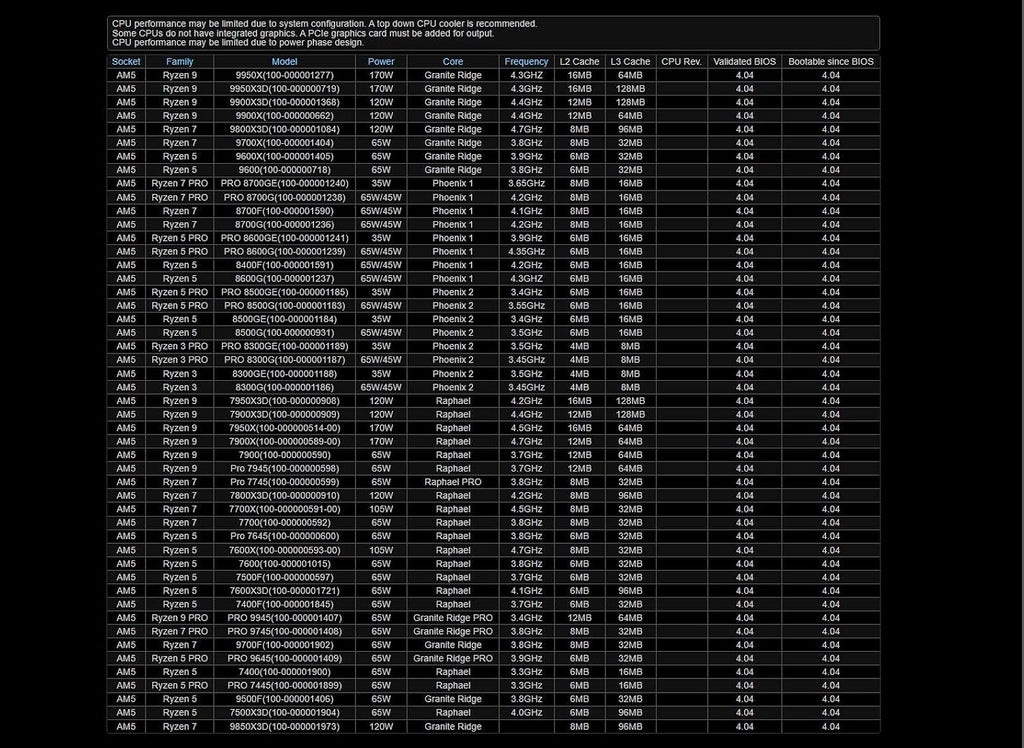Select model 7900X3D(100-000000909) cell
Image resolution: width=1024 pixels, height=748 pixels.
point(285,414)
